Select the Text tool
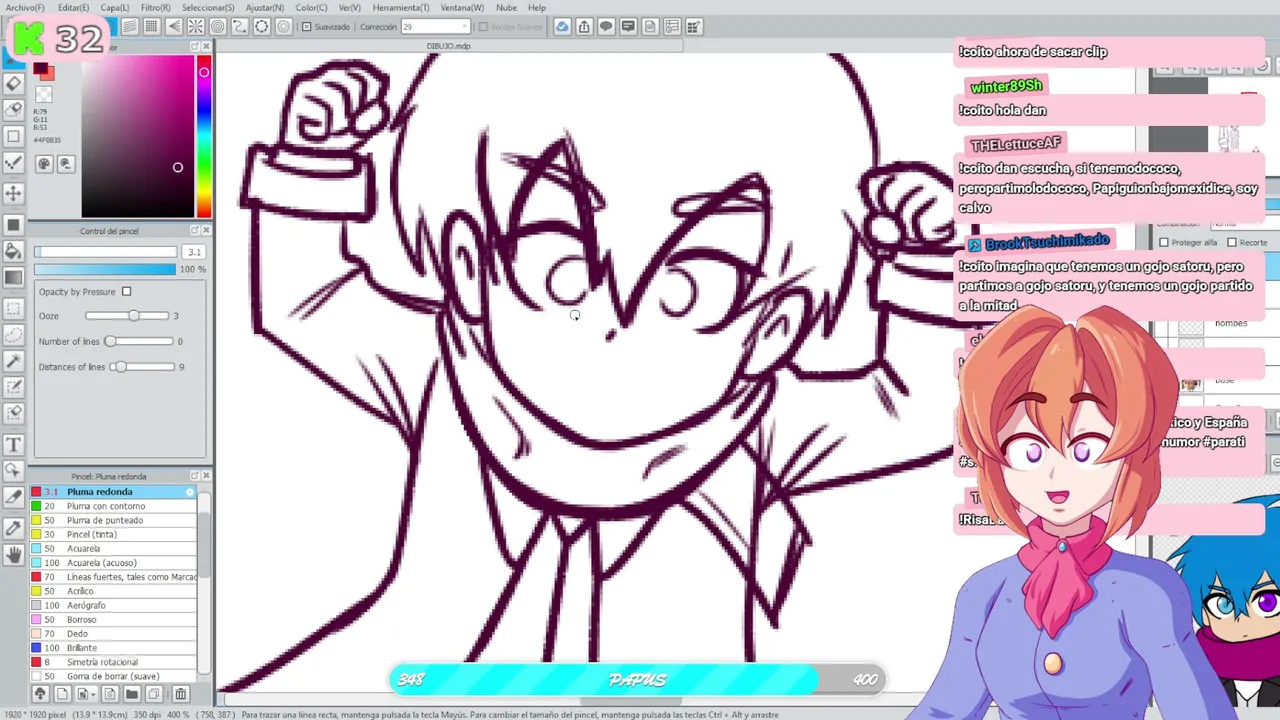The height and width of the screenshot is (720, 1280). (x=14, y=444)
